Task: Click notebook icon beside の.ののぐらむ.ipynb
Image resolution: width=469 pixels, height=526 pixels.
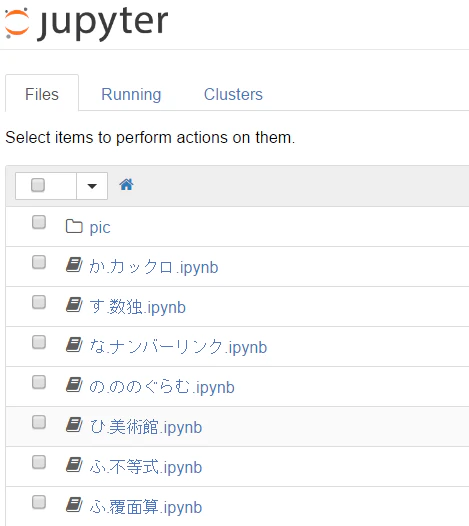Action: pos(74,384)
